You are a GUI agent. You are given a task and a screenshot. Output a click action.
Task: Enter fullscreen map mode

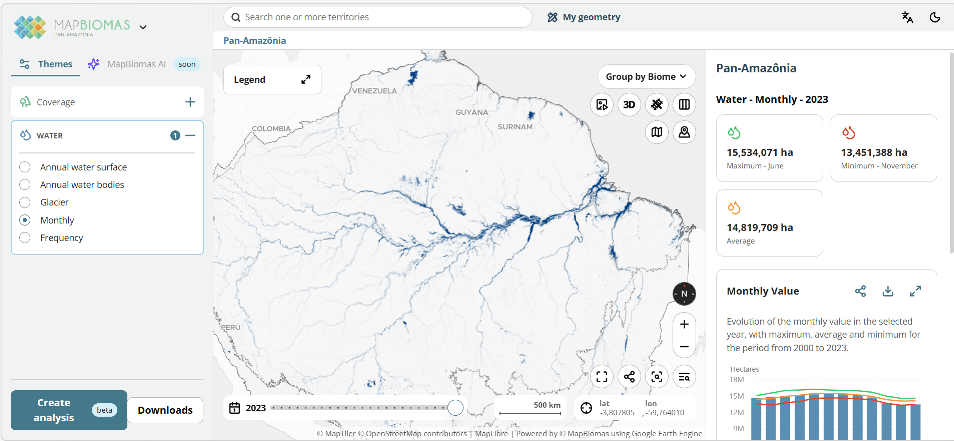(602, 377)
